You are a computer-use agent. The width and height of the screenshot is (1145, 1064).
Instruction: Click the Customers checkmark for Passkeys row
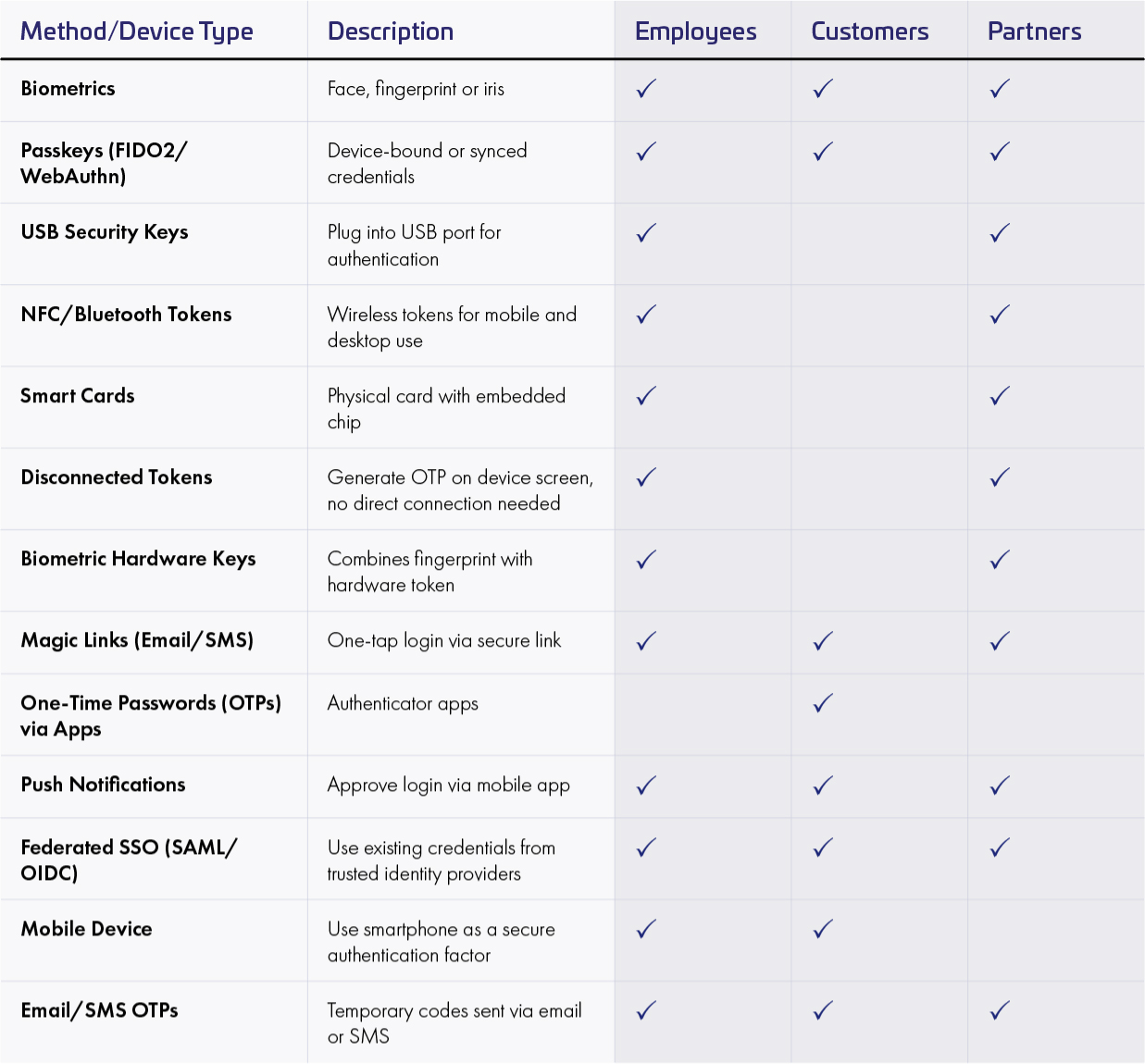(823, 152)
